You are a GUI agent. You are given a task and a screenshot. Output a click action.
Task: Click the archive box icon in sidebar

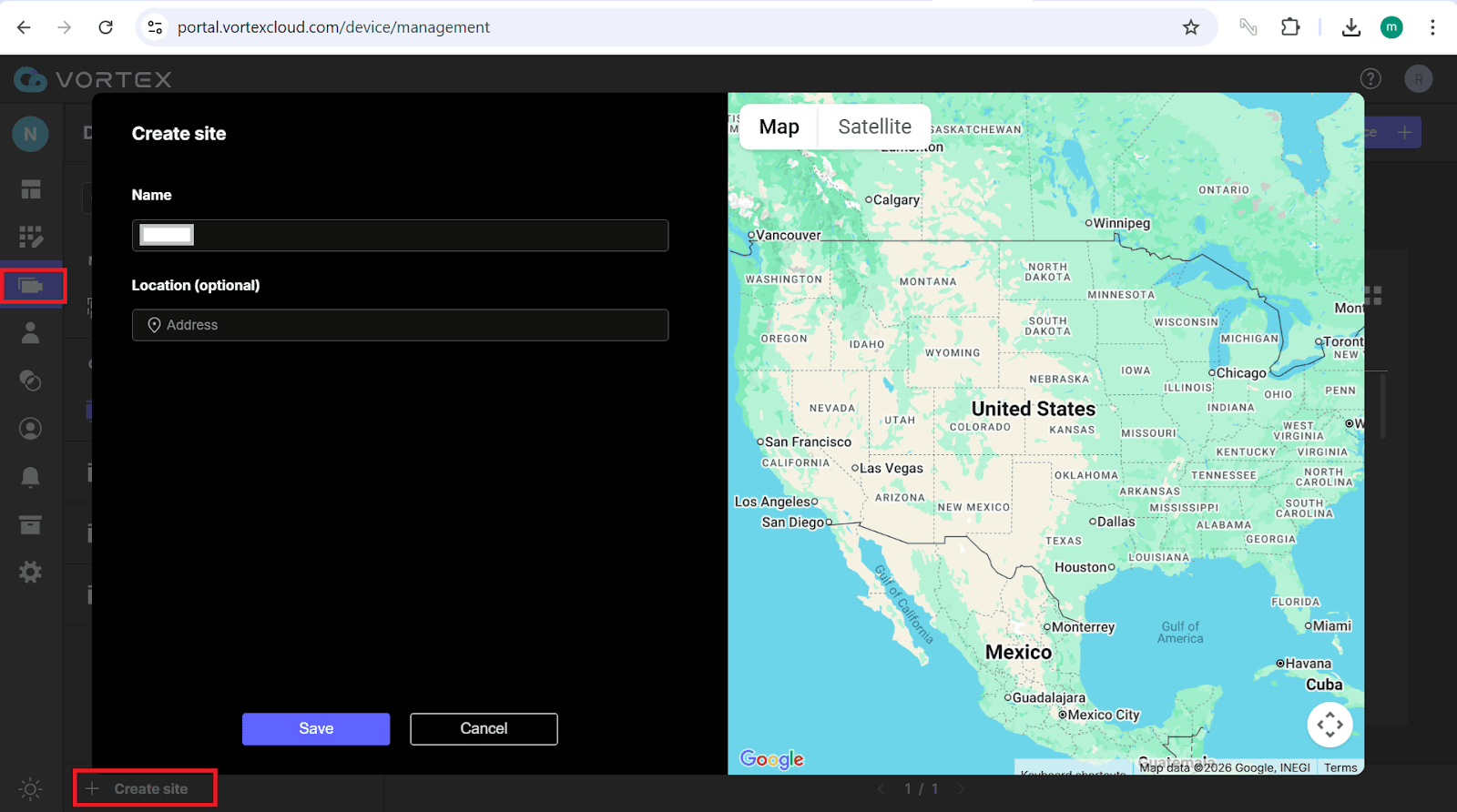(x=31, y=524)
